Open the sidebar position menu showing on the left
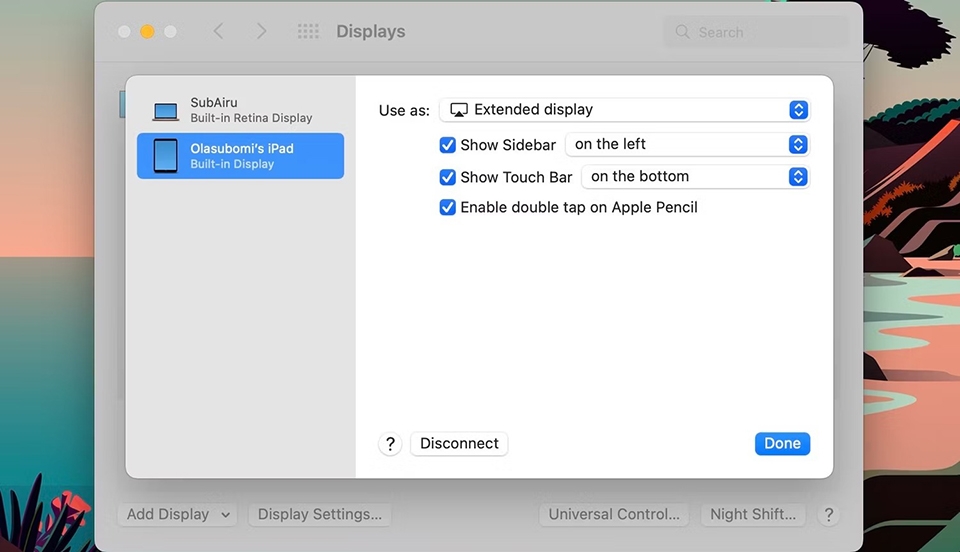Viewport: 960px width, 552px height. click(x=688, y=144)
